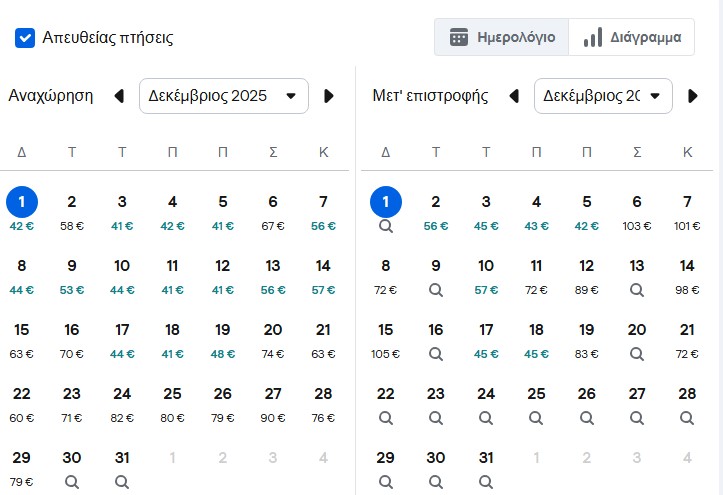Open the departure month dropdown Δεκέμβριος 2025

(x=223, y=96)
